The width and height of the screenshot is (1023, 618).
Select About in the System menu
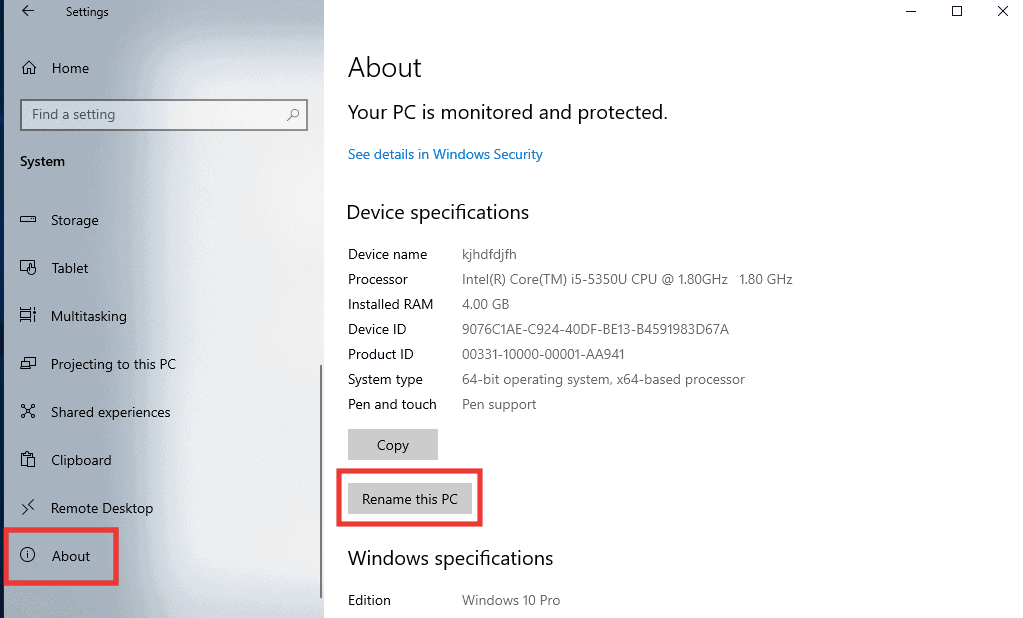(69, 556)
